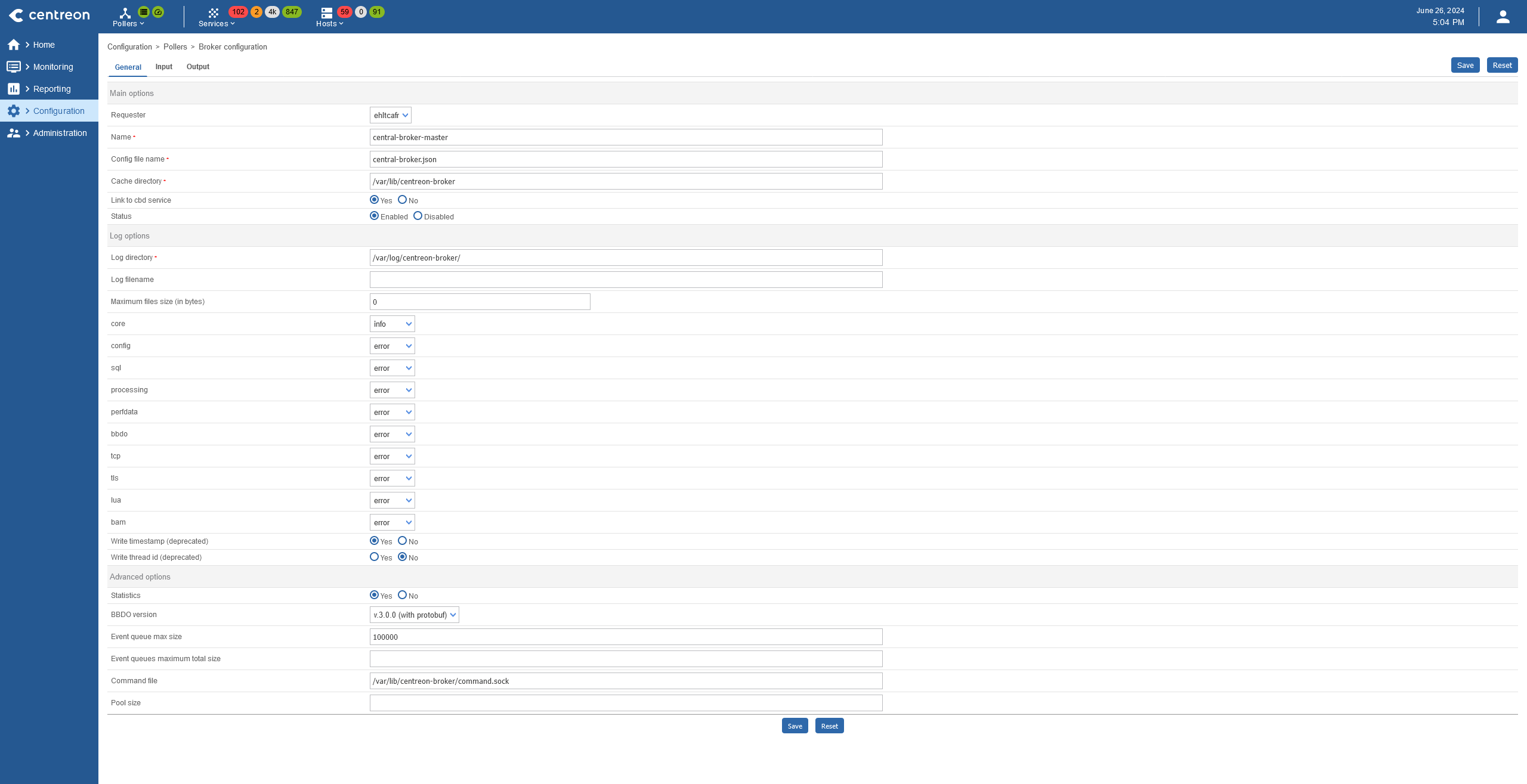The width and height of the screenshot is (1527, 784).
Task: Click the Home house icon
Action: coord(14,45)
